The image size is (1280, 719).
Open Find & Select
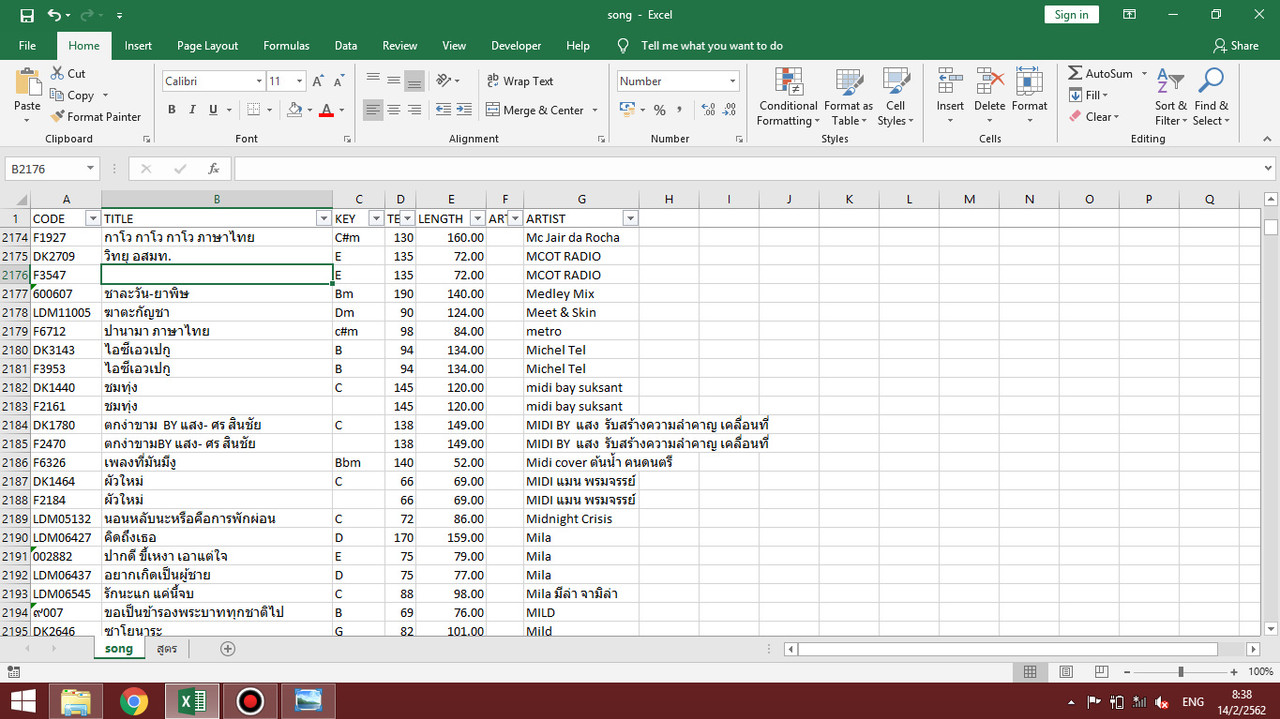(1211, 97)
